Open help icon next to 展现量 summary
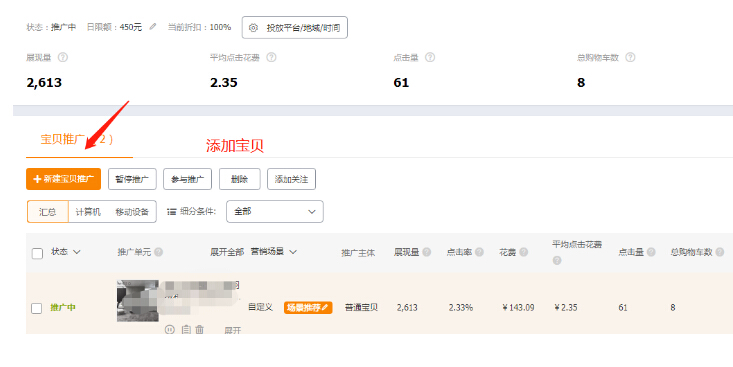Viewport: 733px width, 367px height. click(63, 57)
